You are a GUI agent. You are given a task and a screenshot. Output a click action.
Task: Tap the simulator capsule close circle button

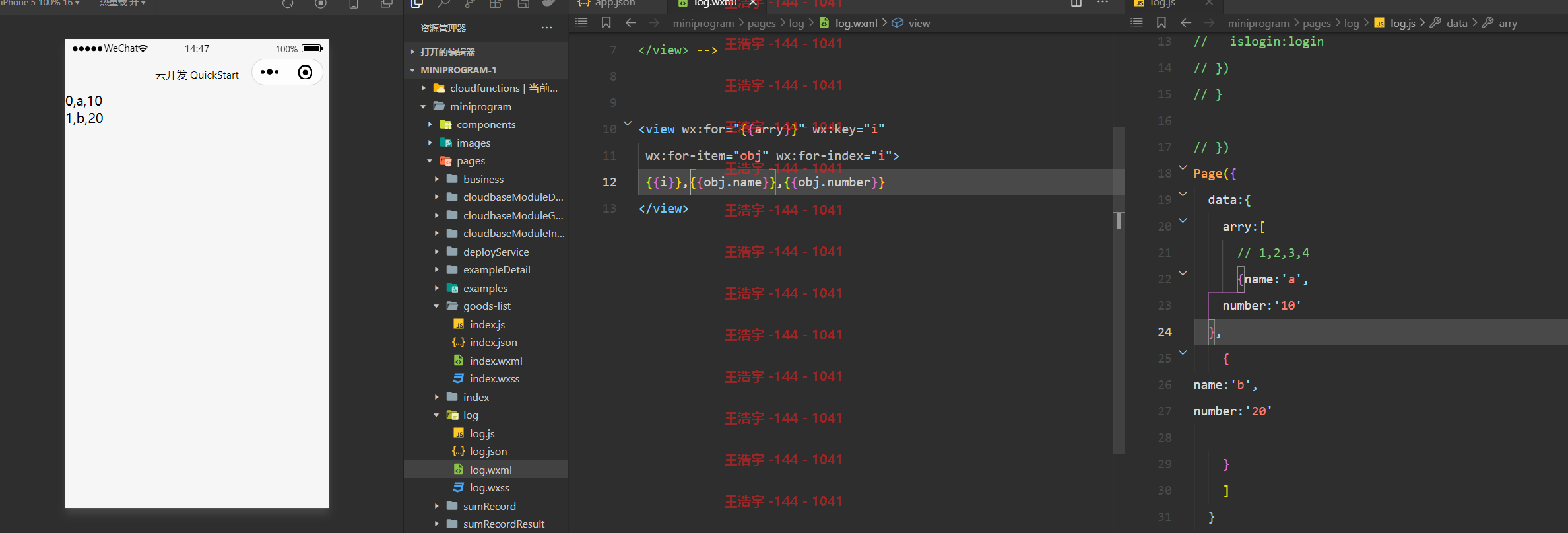pyautogui.click(x=306, y=72)
